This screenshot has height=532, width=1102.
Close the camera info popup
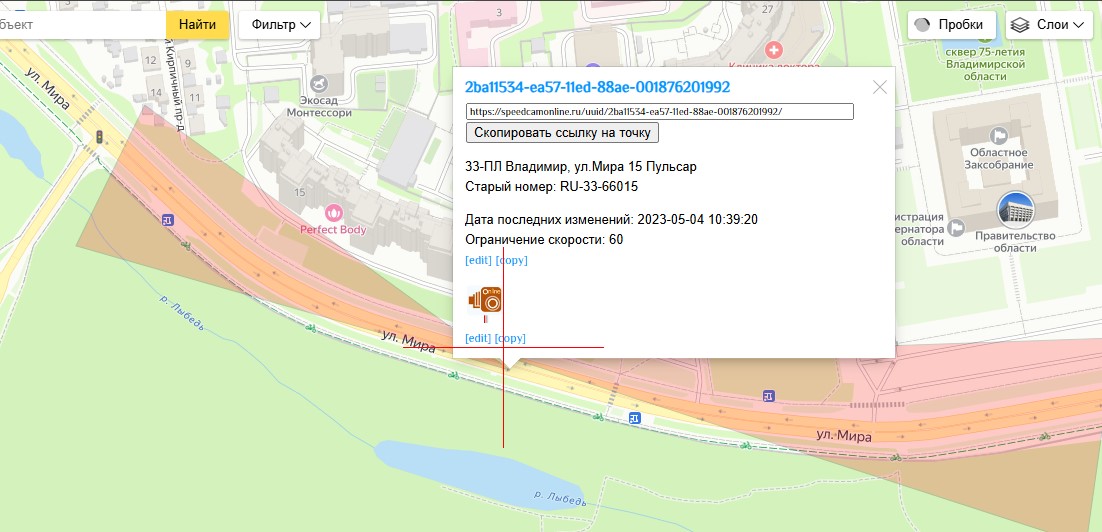coord(880,87)
